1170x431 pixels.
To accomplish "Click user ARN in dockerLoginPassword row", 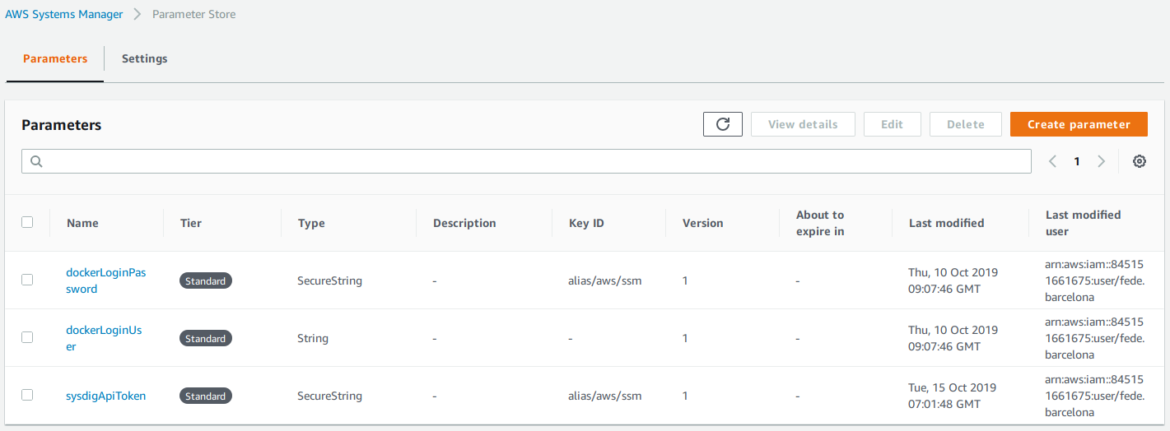I will [x=1094, y=280].
